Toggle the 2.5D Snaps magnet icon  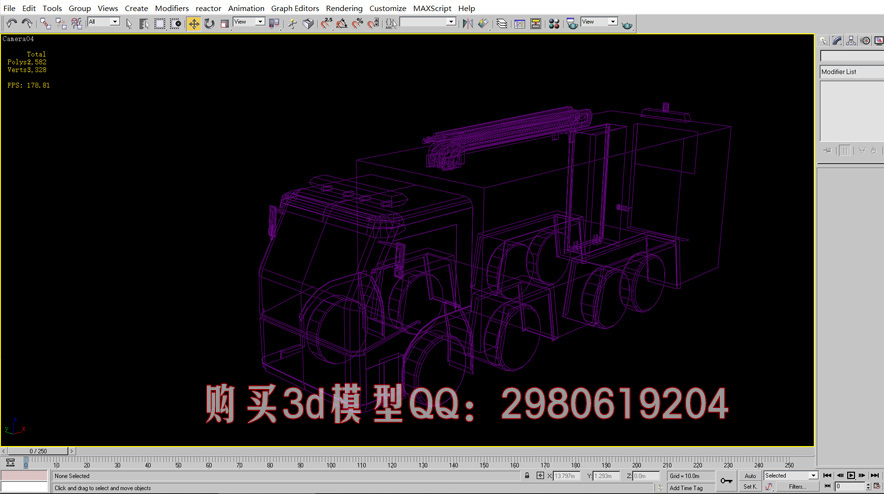click(326, 23)
